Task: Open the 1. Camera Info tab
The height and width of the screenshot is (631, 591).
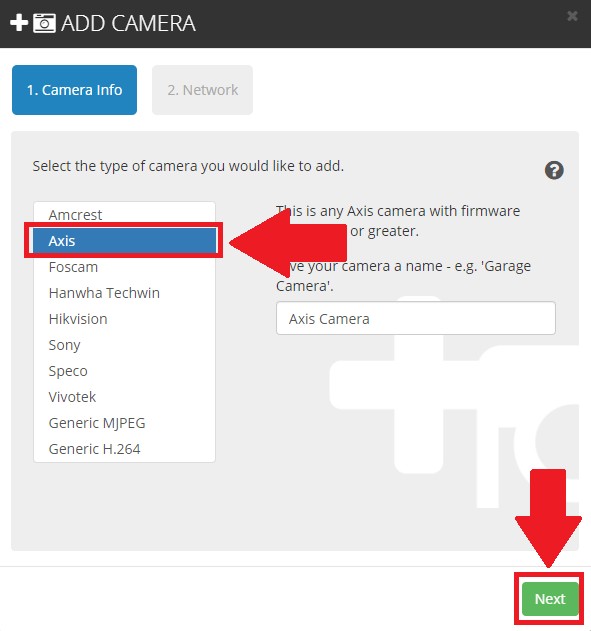Action: (x=74, y=90)
